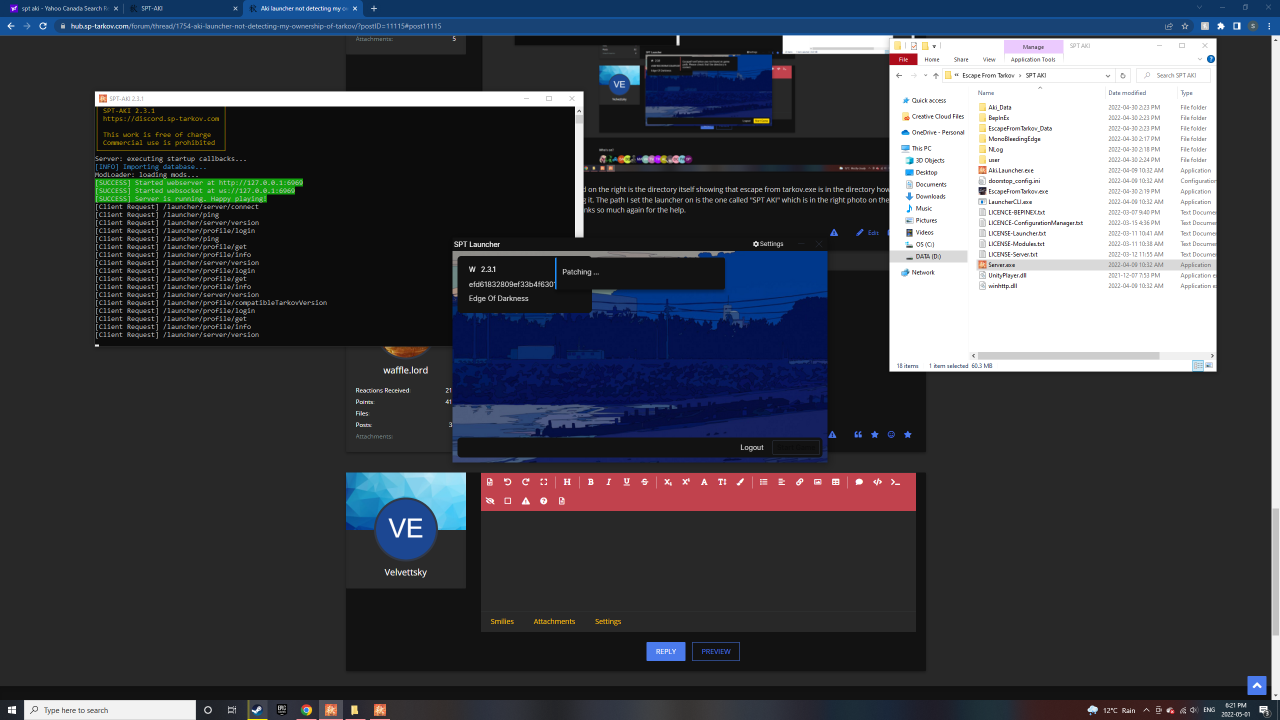Select Server.exe in File Explorer
Screen dimensions: 1280x720
tap(1001, 265)
